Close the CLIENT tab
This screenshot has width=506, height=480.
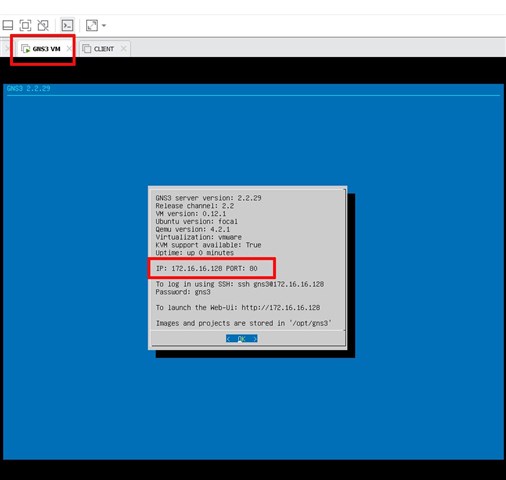pyautogui.click(x=124, y=49)
